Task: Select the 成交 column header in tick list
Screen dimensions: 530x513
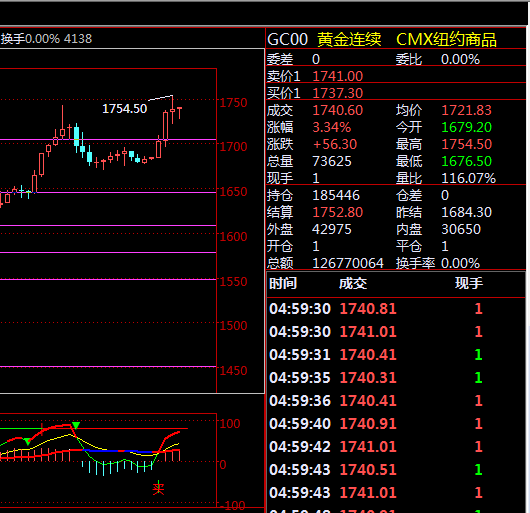Action: tap(353, 283)
